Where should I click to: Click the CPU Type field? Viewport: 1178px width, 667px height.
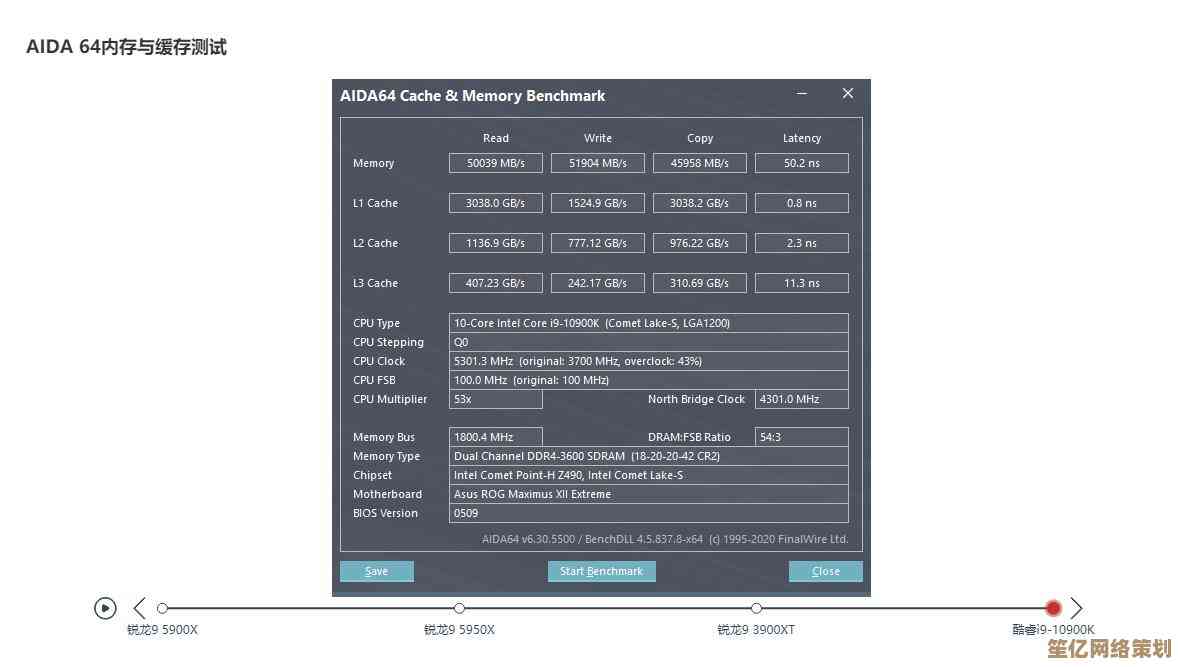click(648, 323)
